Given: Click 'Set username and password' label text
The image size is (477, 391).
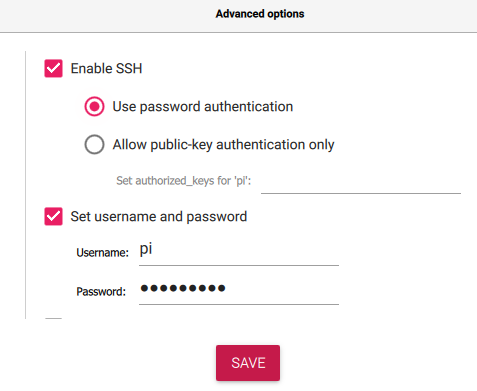Looking at the screenshot, I should coord(159,217).
